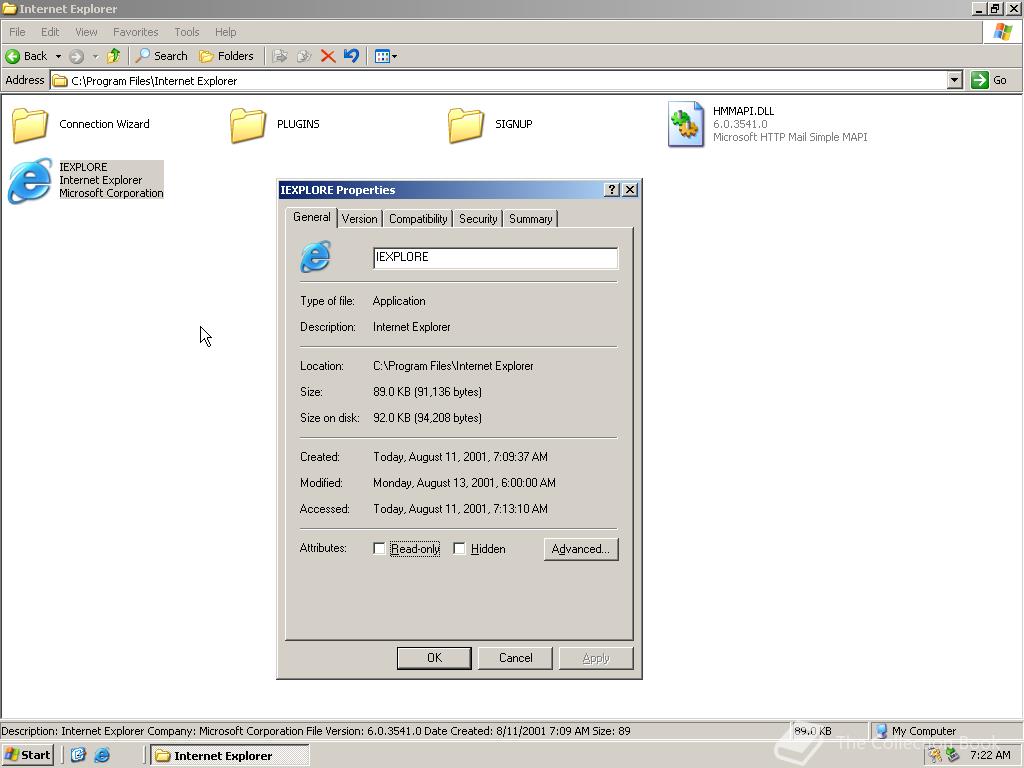Click OK in Properties dialog
This screenshot has width=1024, height=768.
(x=434, y=658)
